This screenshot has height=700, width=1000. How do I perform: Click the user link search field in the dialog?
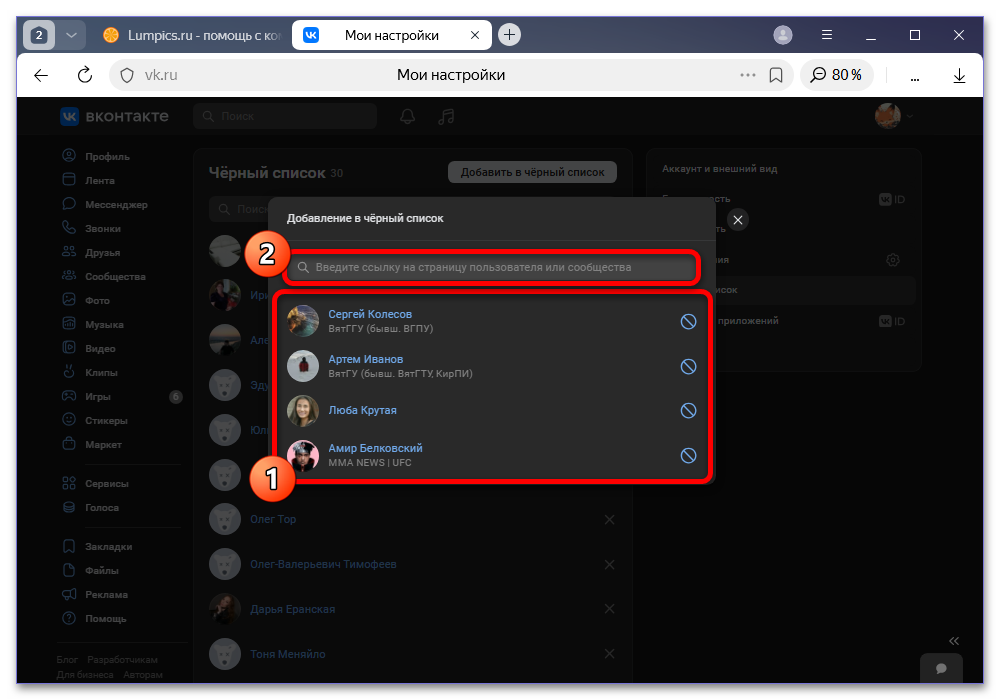point(493,267)
